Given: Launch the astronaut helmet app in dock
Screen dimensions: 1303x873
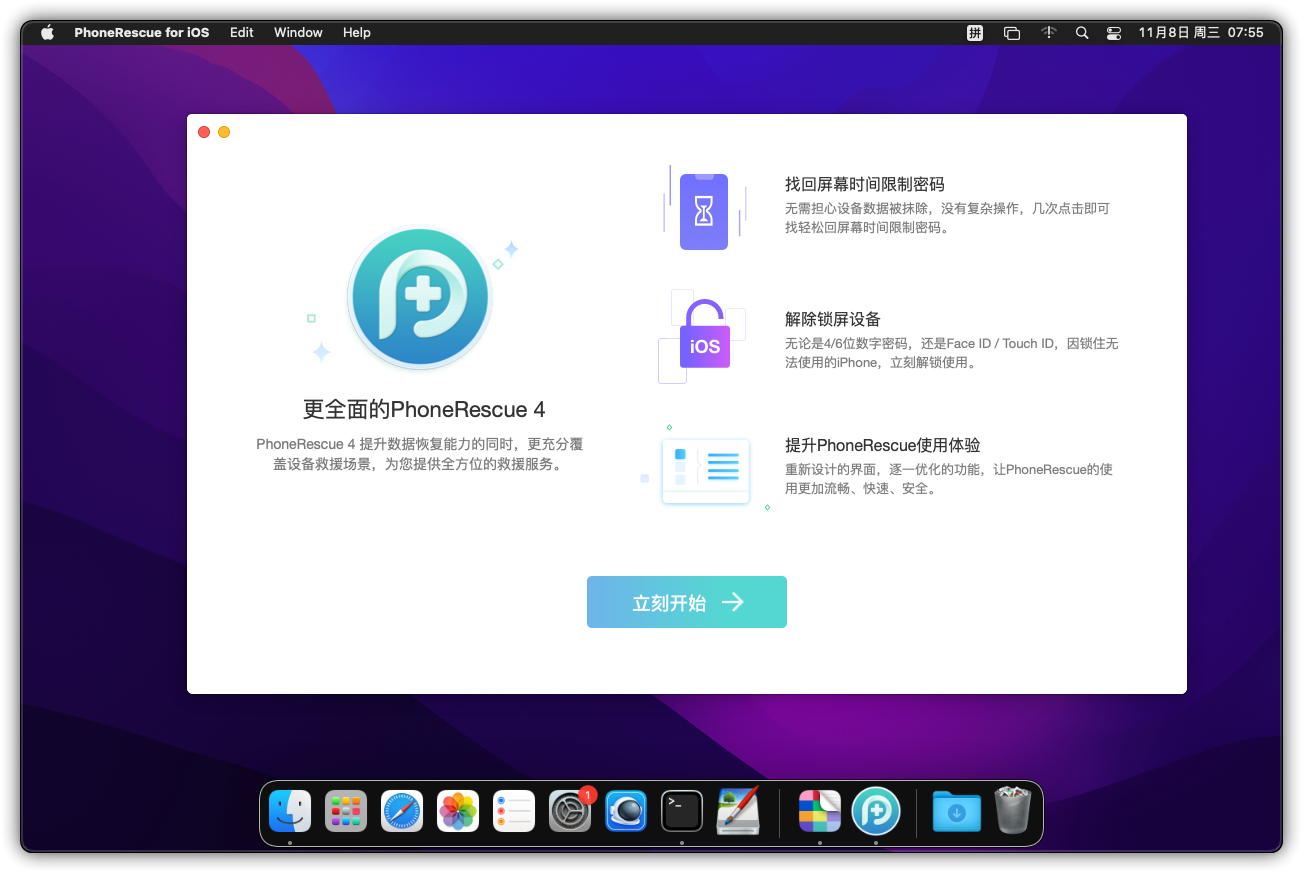Looking at the screenshot, I should pyautogui.click(x=626, y=811).
